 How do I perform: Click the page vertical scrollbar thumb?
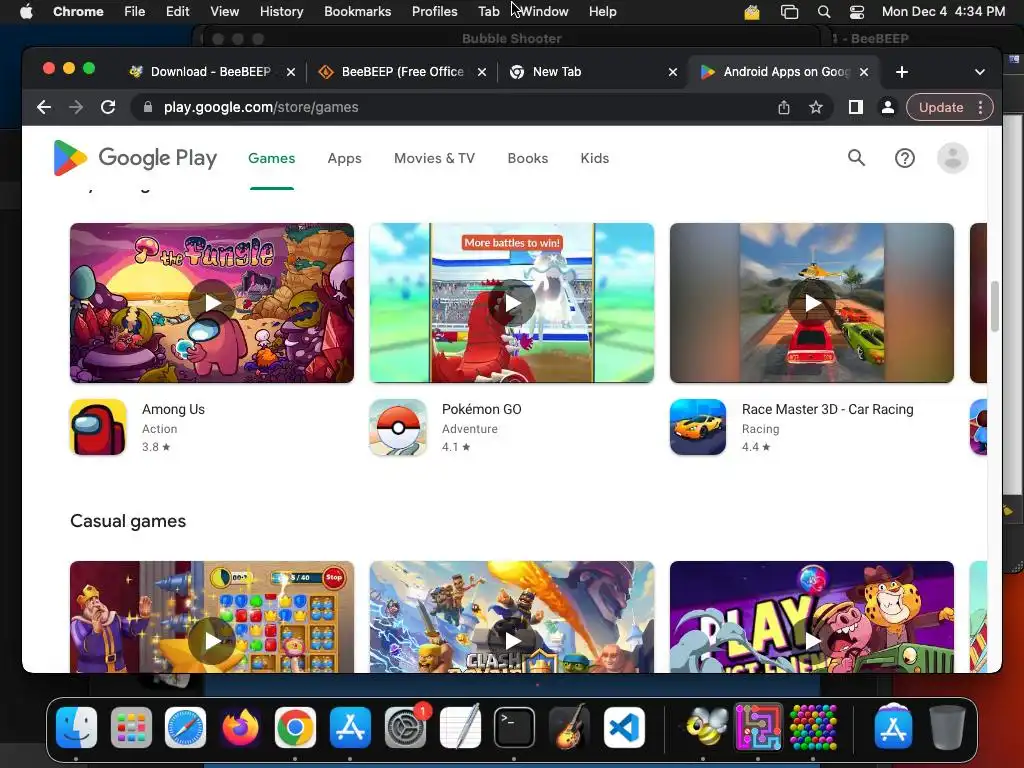click(x=994, y=306)
